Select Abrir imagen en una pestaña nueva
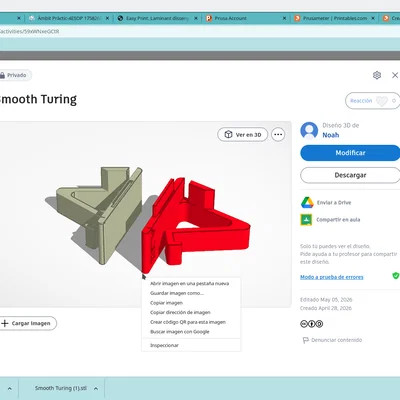 pyautogui.click(x=191, y=284)
